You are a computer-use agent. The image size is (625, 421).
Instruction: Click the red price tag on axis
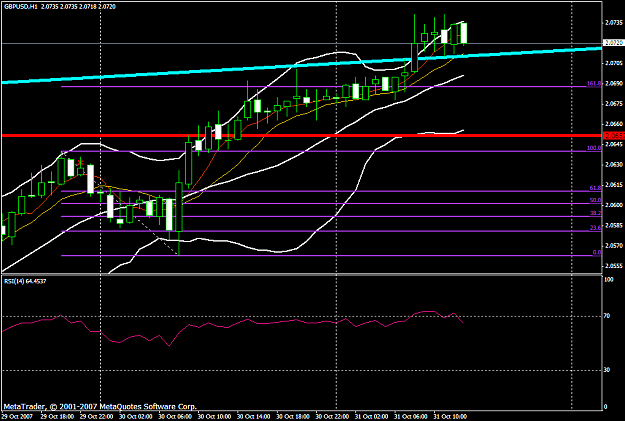[613, 136]
